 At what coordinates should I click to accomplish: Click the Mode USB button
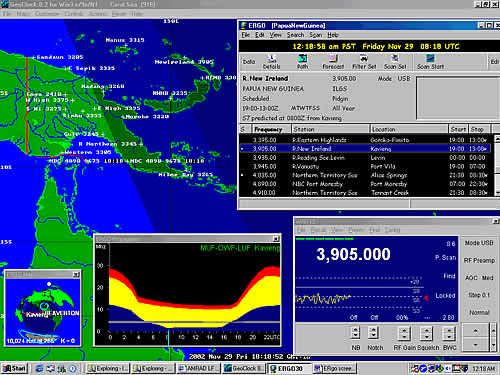(479, 243)
